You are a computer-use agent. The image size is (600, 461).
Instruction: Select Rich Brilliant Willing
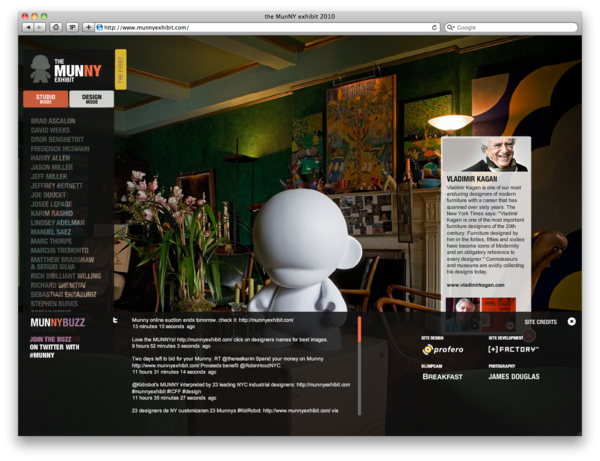pyautogui.click(x=66, y=276)
